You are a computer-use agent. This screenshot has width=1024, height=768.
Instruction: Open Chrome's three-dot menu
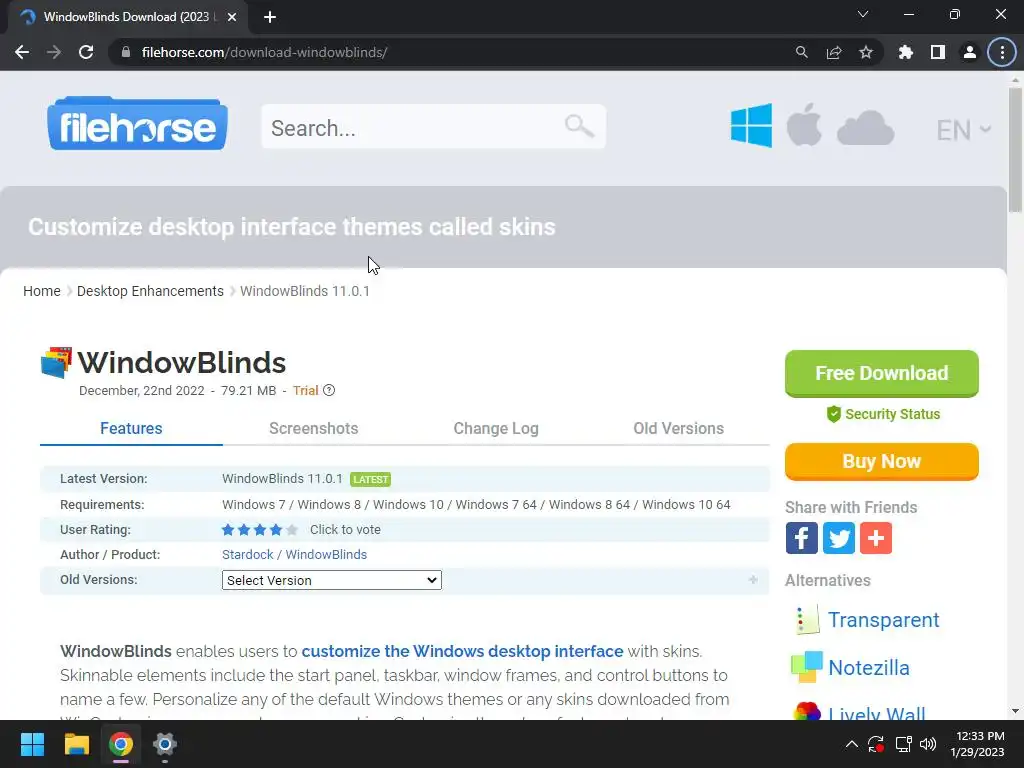tap(1002, 52)
